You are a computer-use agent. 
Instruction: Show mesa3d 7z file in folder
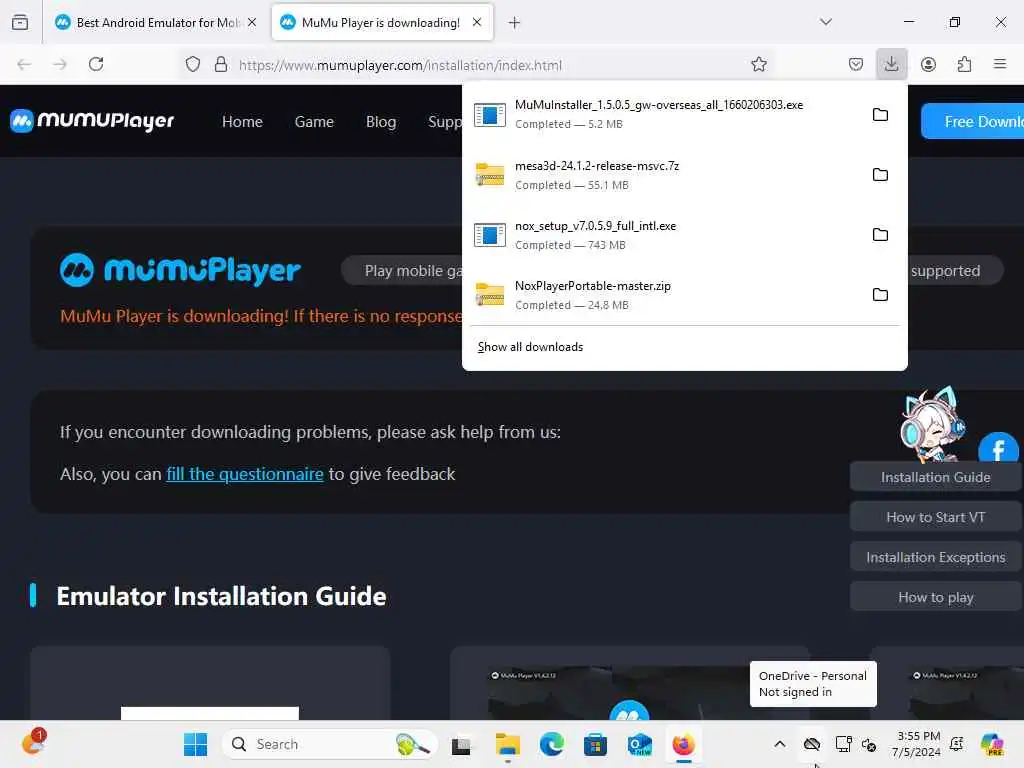[880, 175]
